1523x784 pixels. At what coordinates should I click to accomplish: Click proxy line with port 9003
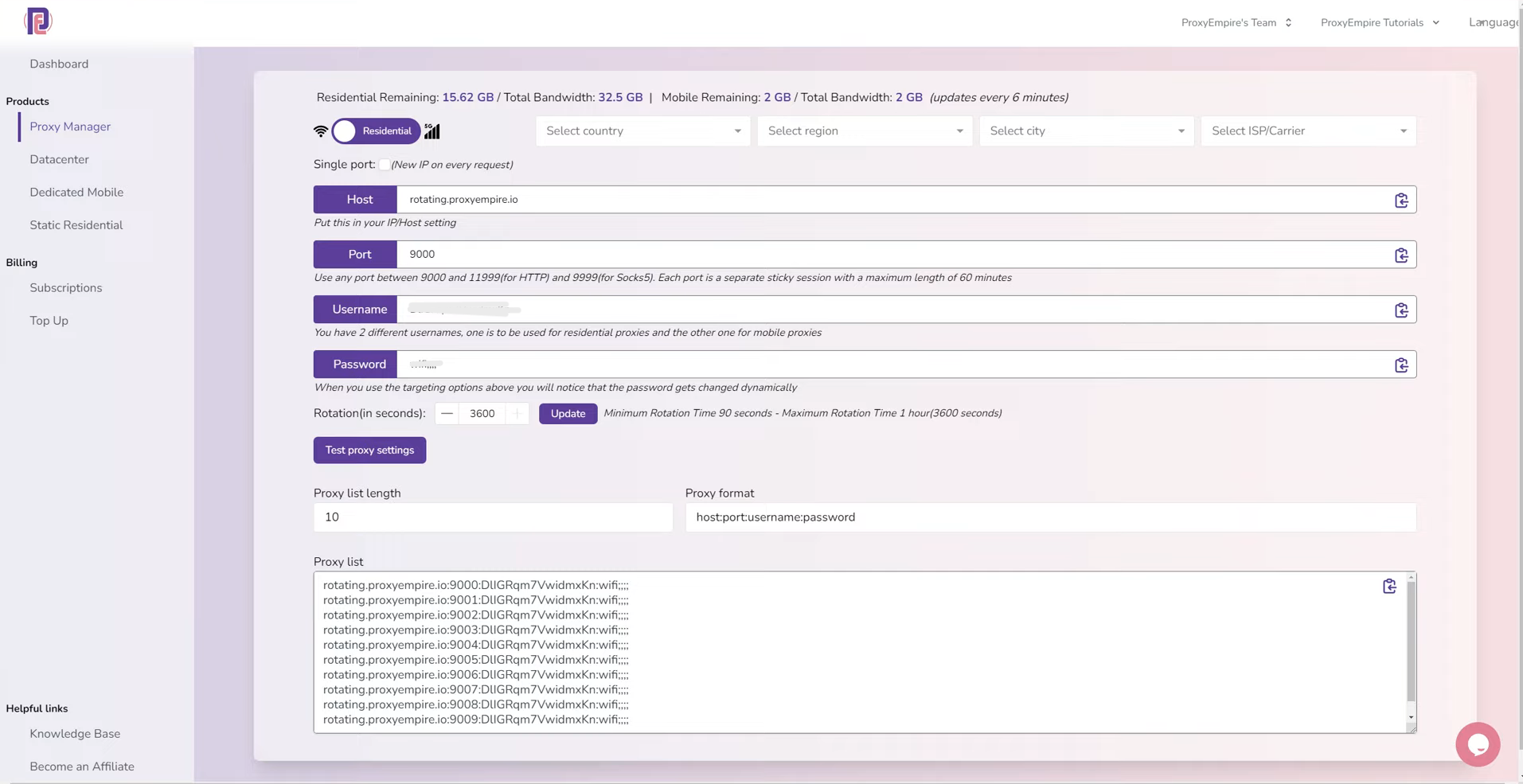point(476,630)
